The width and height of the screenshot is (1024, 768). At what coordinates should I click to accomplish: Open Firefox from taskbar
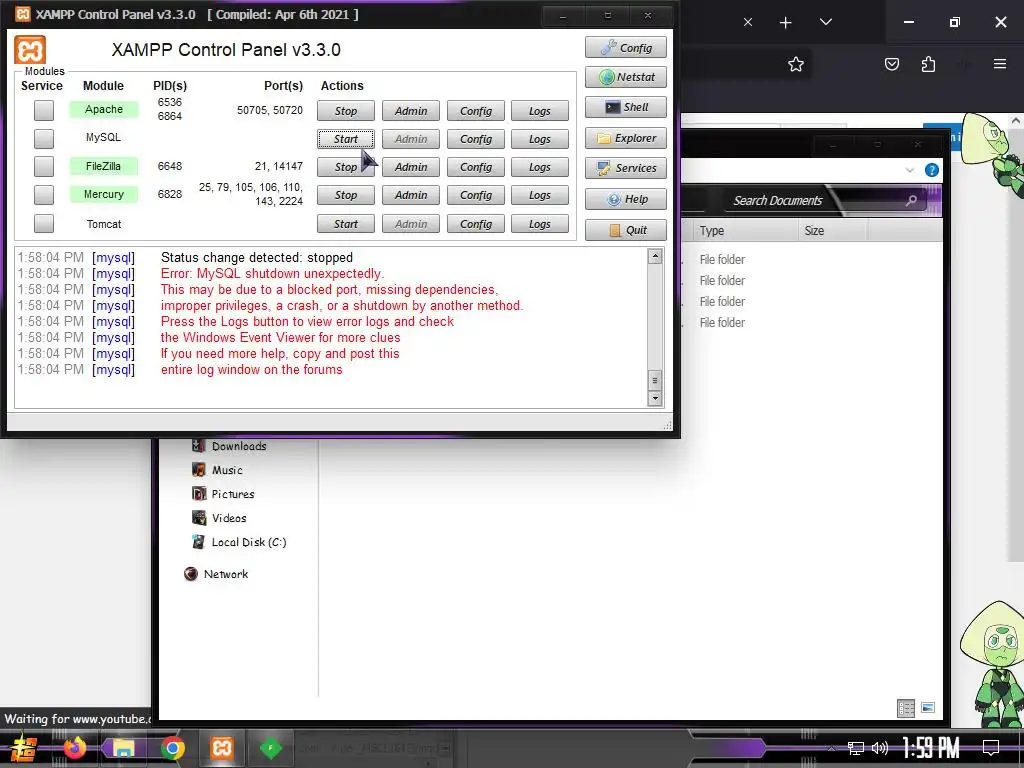click(74, 747)
